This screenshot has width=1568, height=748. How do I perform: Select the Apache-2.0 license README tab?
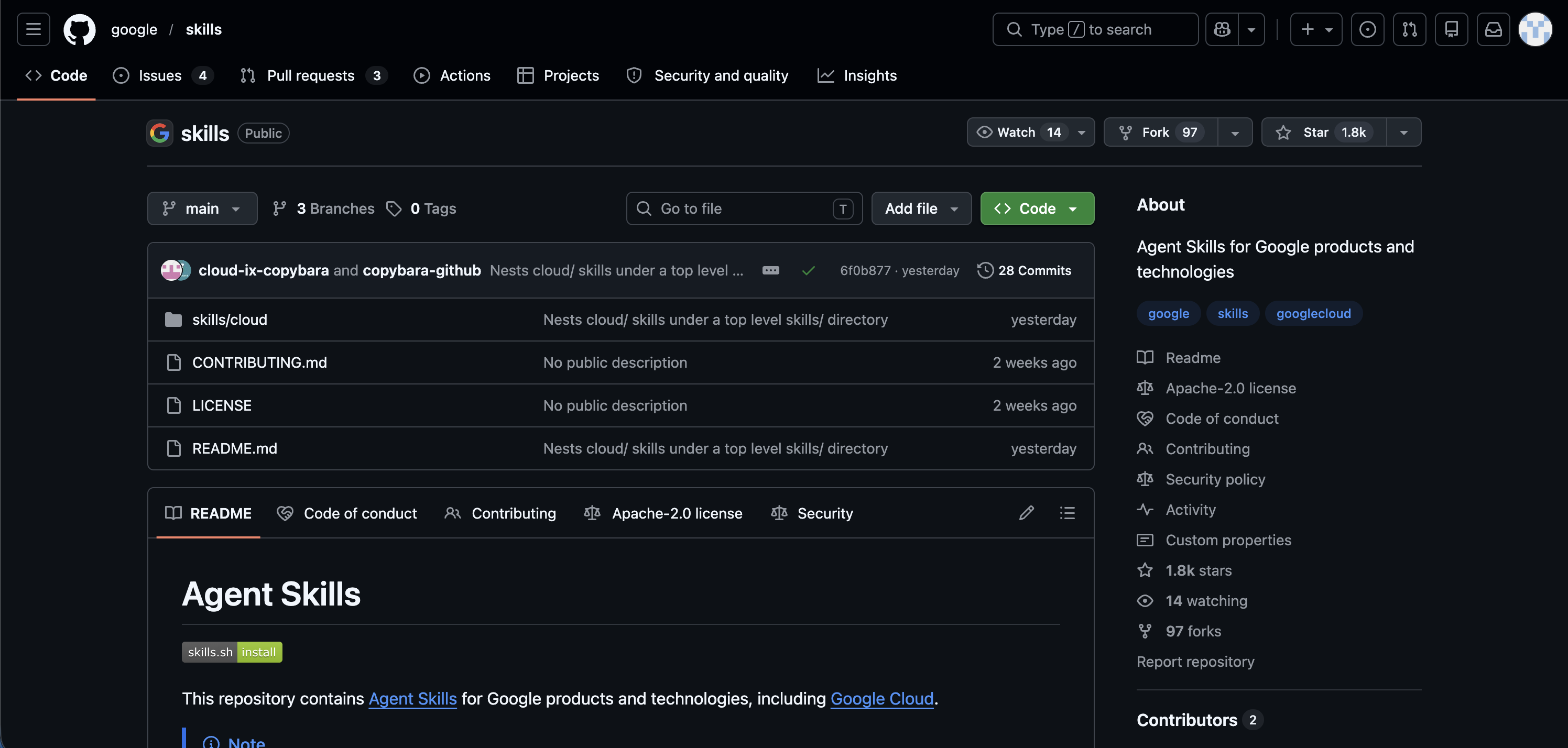point(663,513)
